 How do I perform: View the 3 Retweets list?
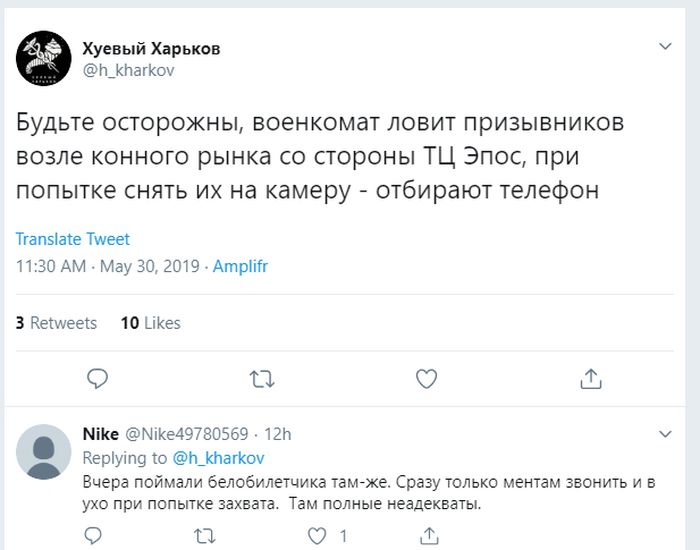pyautogui.click(x=57, y=323)
